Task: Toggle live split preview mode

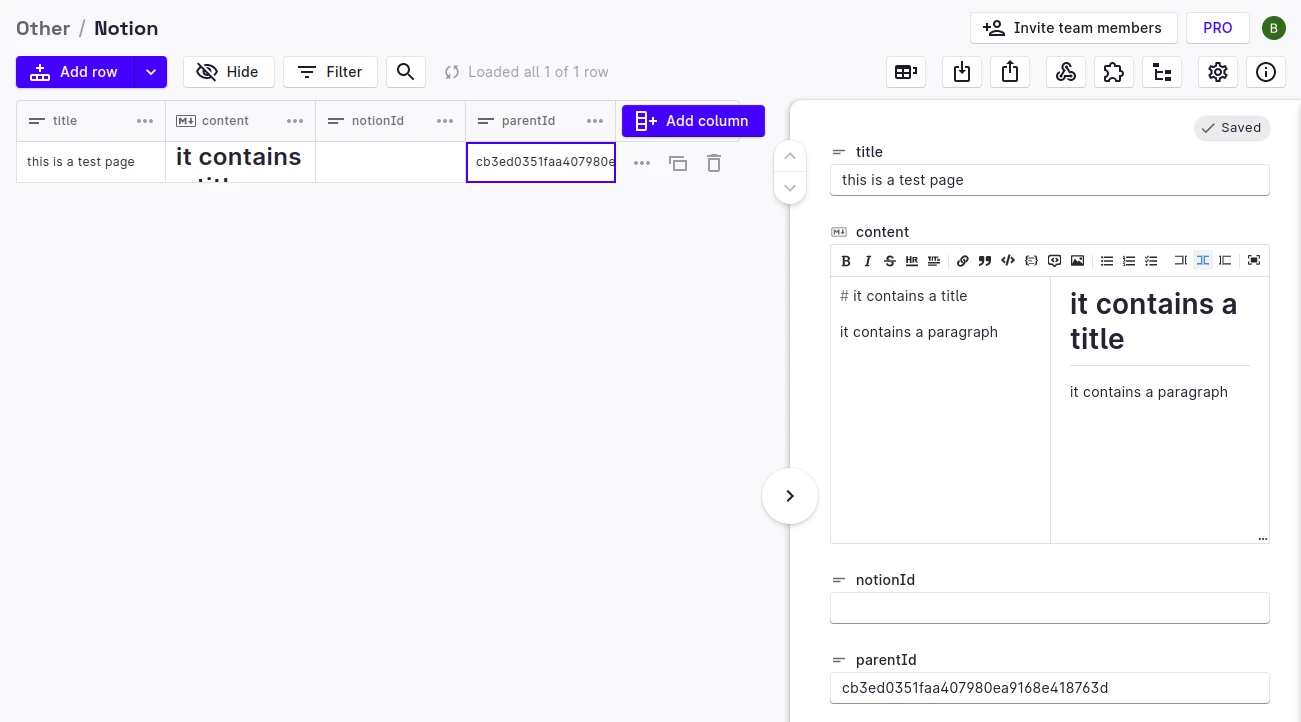Action: 1203,261
